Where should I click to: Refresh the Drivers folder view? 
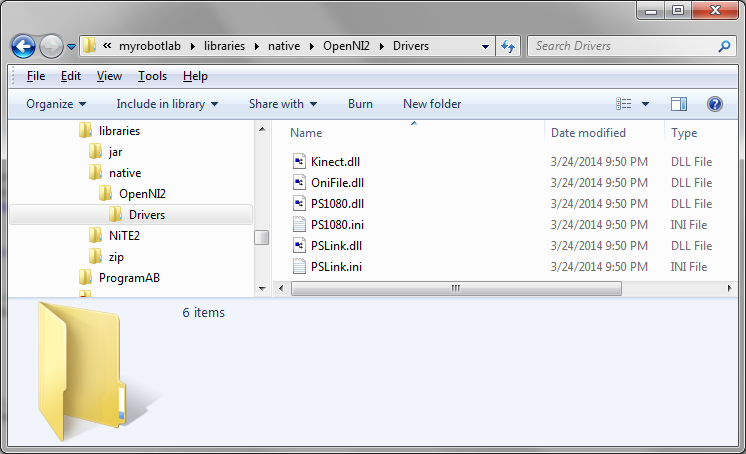508,46
